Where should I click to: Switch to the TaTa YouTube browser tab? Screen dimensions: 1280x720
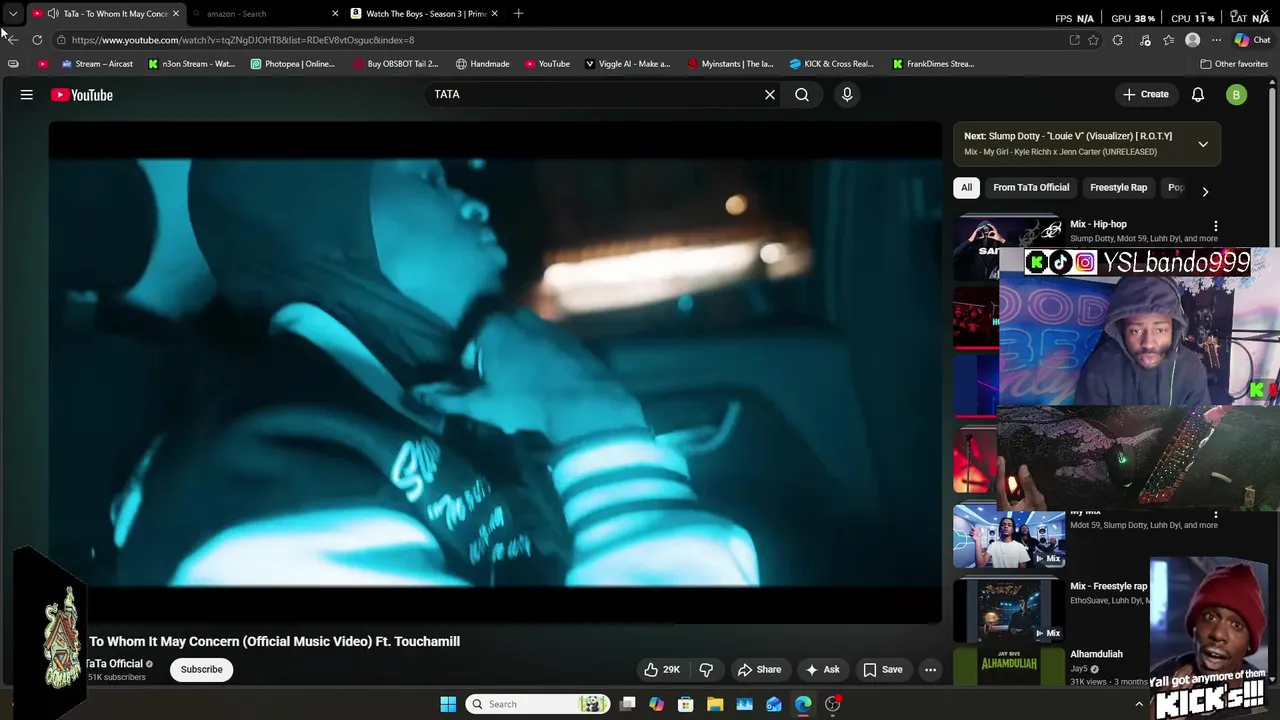pos(106,14)
